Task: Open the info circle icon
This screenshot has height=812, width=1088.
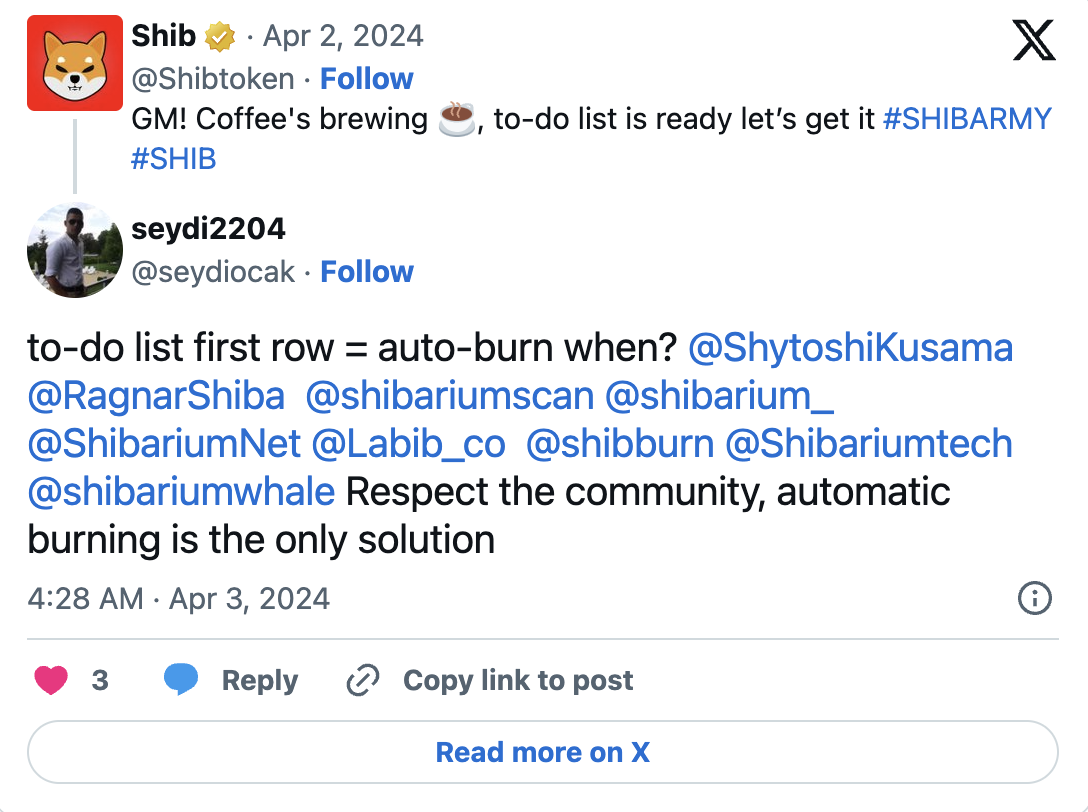Action: (x=1034, y=598)
